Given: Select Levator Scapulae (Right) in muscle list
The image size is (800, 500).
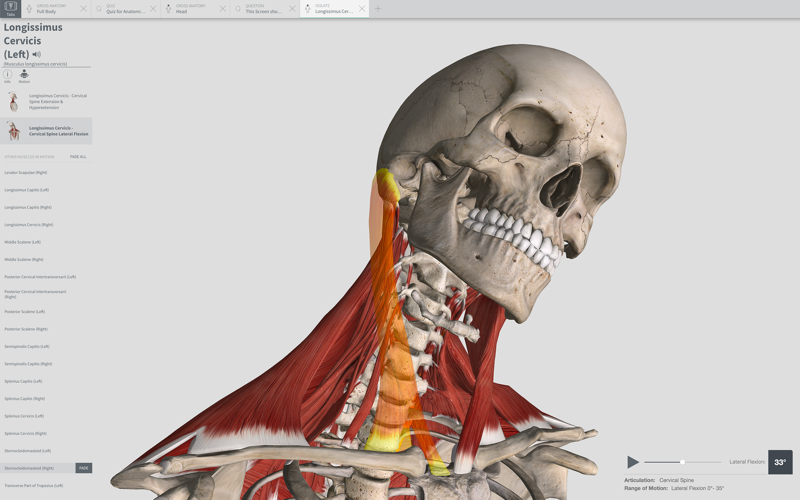Looking at the screenshot, I should coord(26,172).
